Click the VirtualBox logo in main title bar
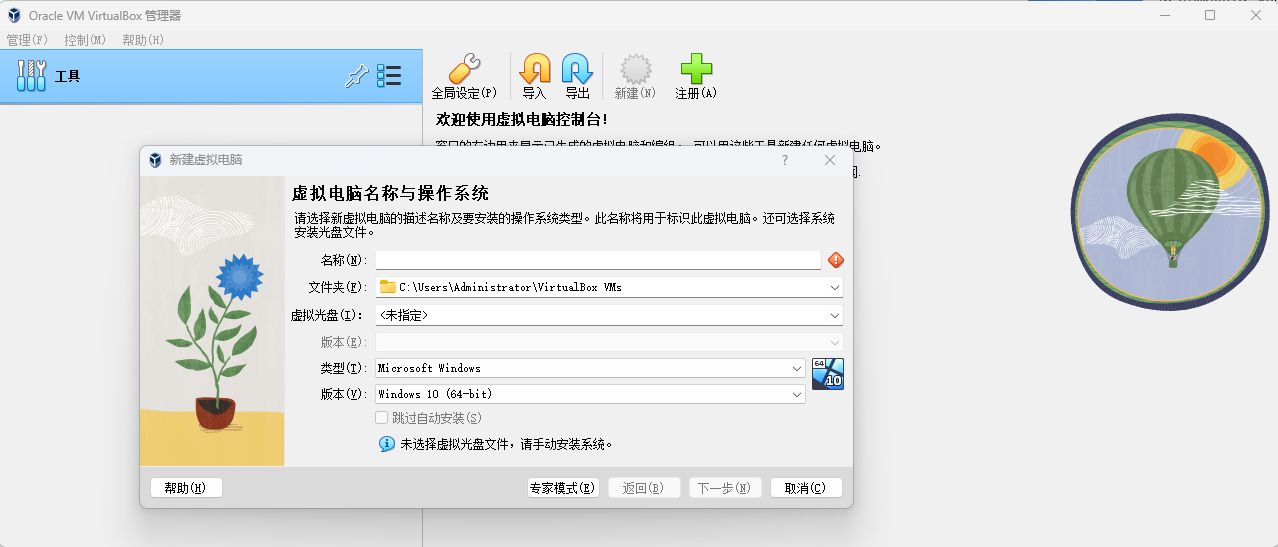Image resolution: width=1278 pixels, height=547 pixels. 14,15
